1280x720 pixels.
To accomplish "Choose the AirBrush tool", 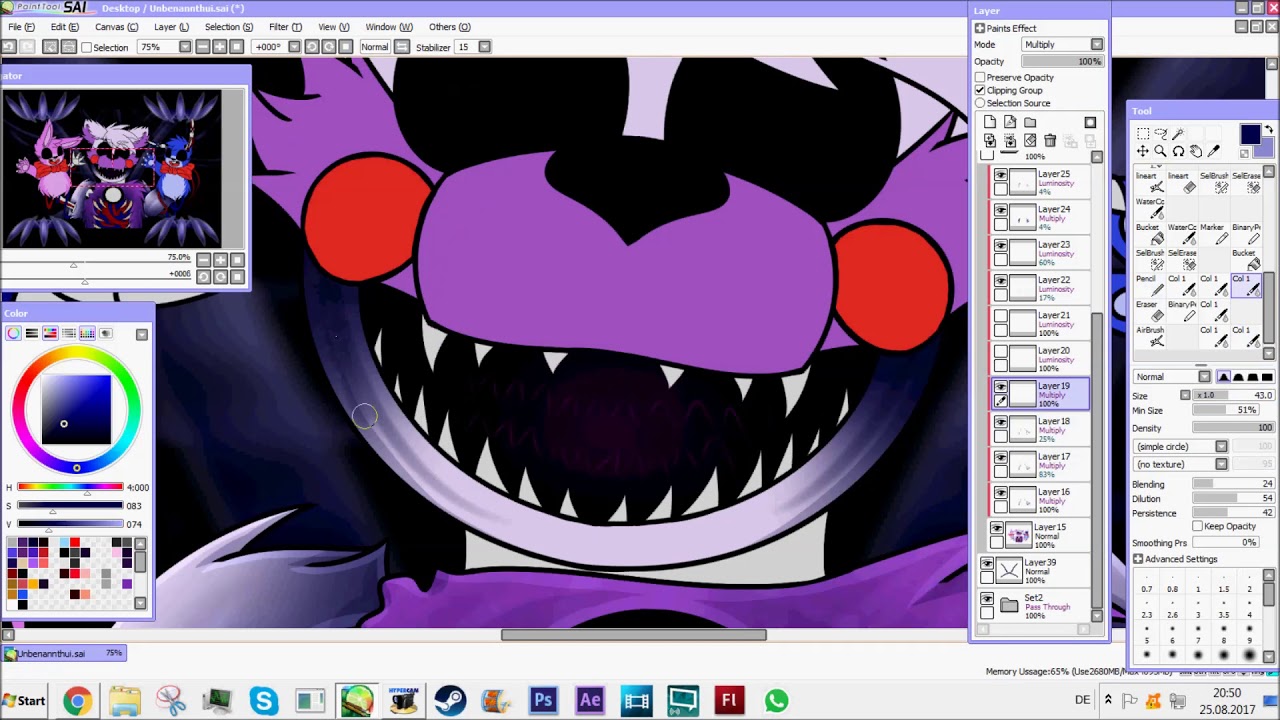I will pyautogui.click(x=1151, y=338).
